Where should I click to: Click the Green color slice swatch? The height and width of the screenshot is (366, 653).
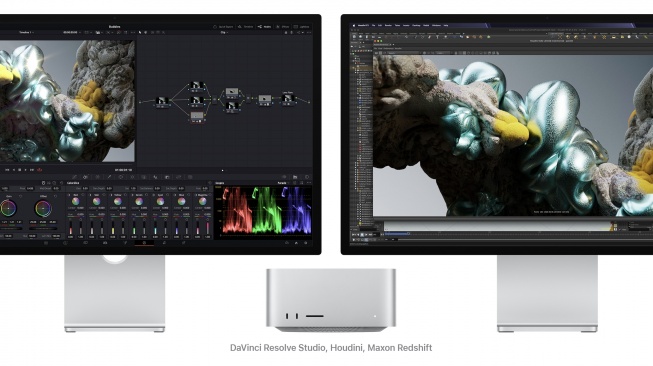(139, 202)
